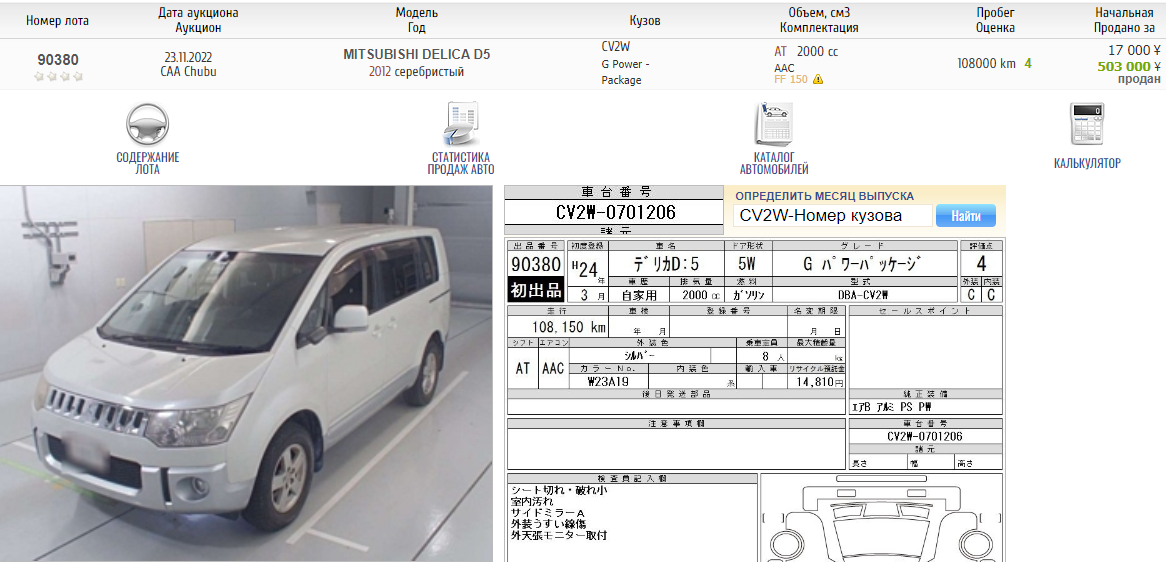The width and height of the screenshot is (1166, 562).
Task: Click the 2012 year link
Action: click(379, 72)
